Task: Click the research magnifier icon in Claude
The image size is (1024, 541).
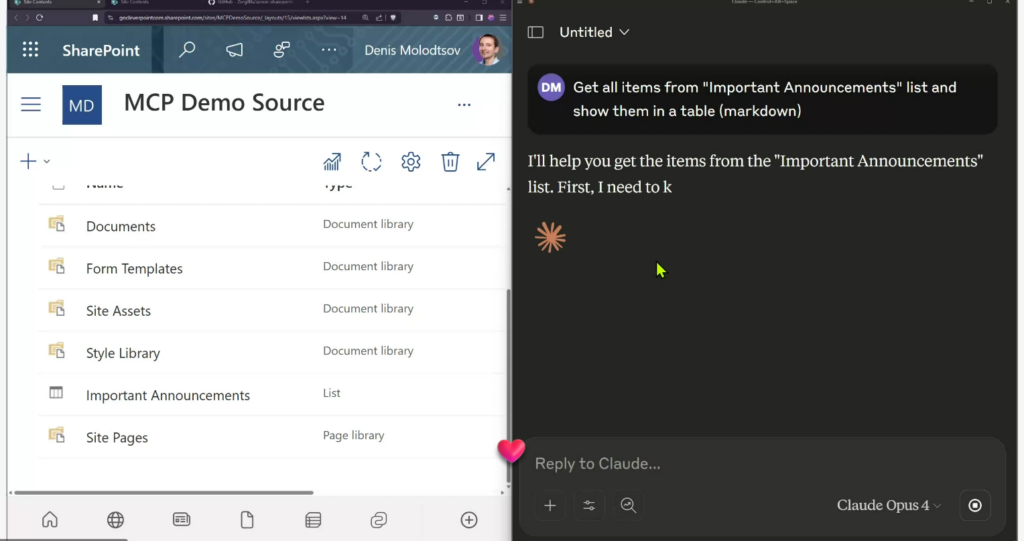Action: coord(628,506)
